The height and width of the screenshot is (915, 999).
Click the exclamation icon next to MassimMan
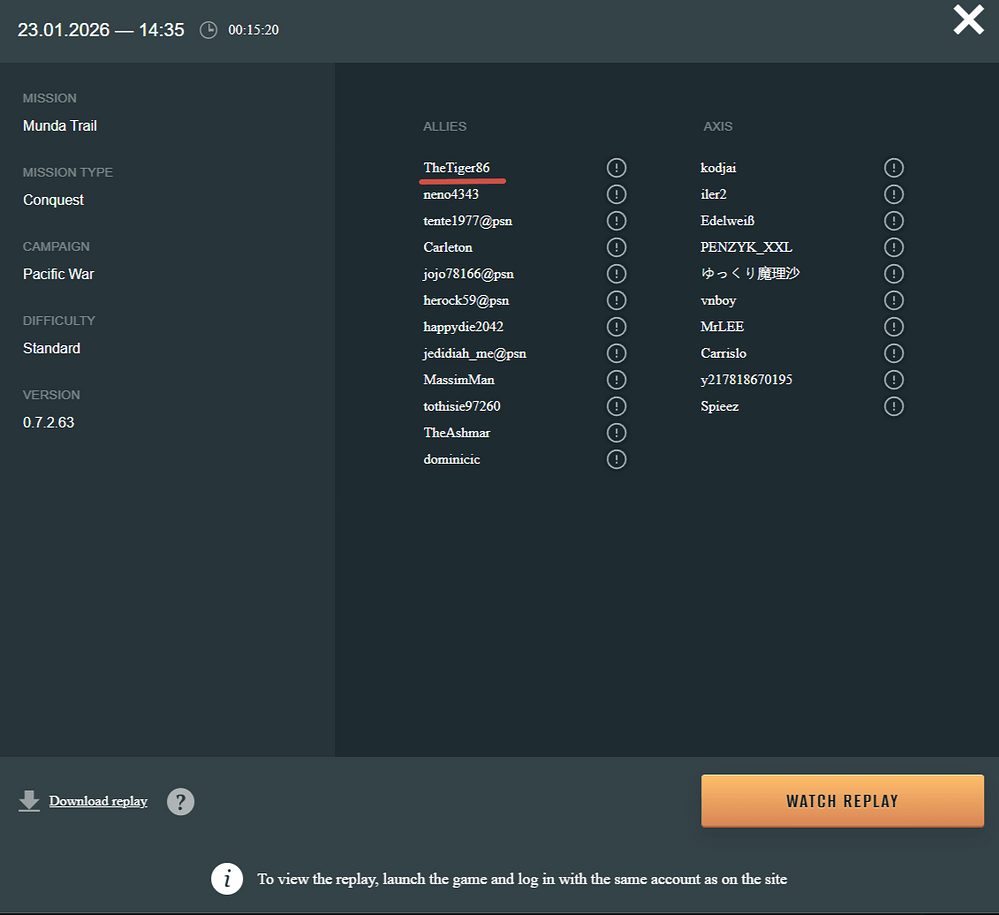coord(616,380)
